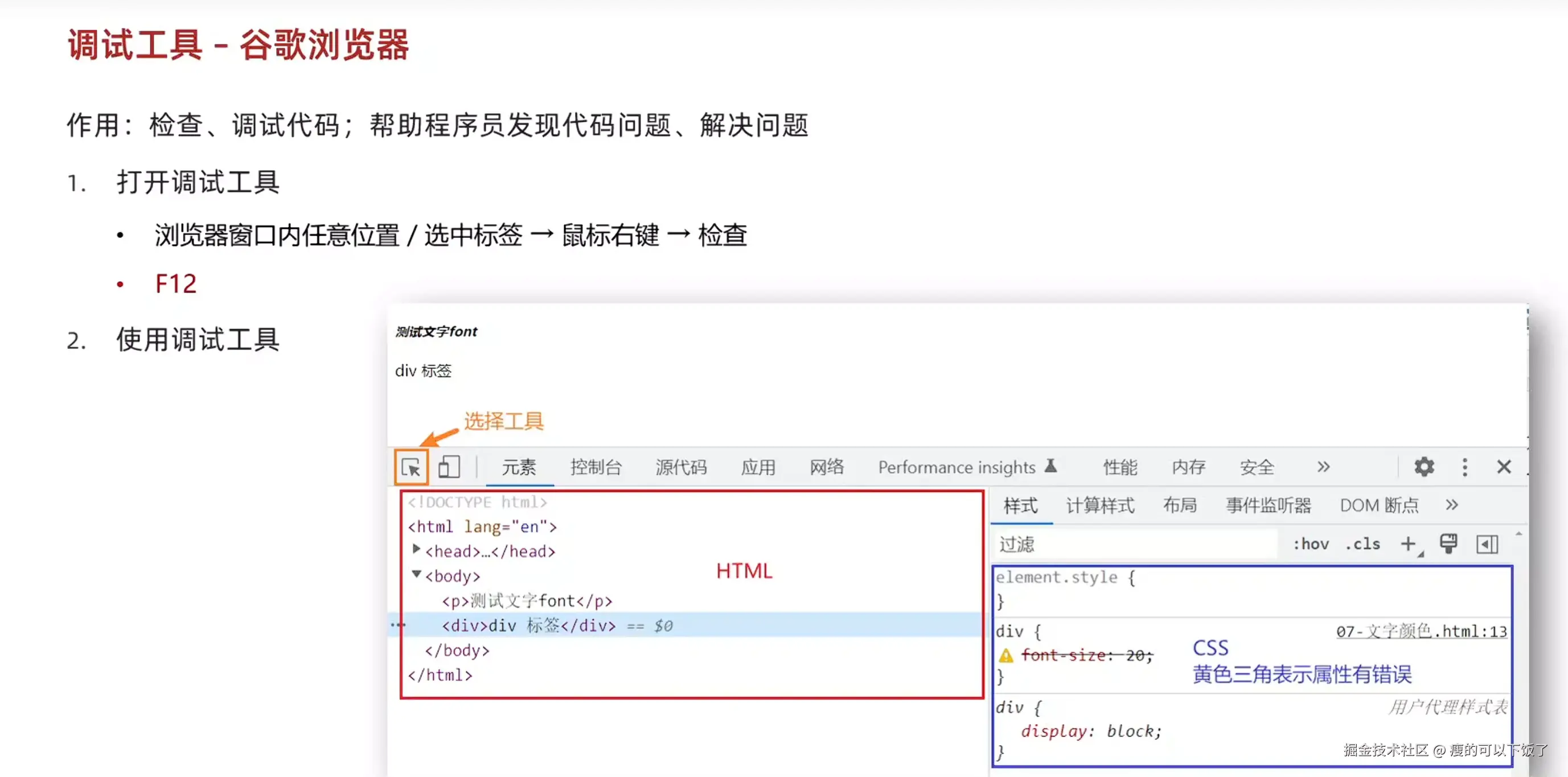
Task: Open the 计算样式 tab
Action: (1100, 505)
